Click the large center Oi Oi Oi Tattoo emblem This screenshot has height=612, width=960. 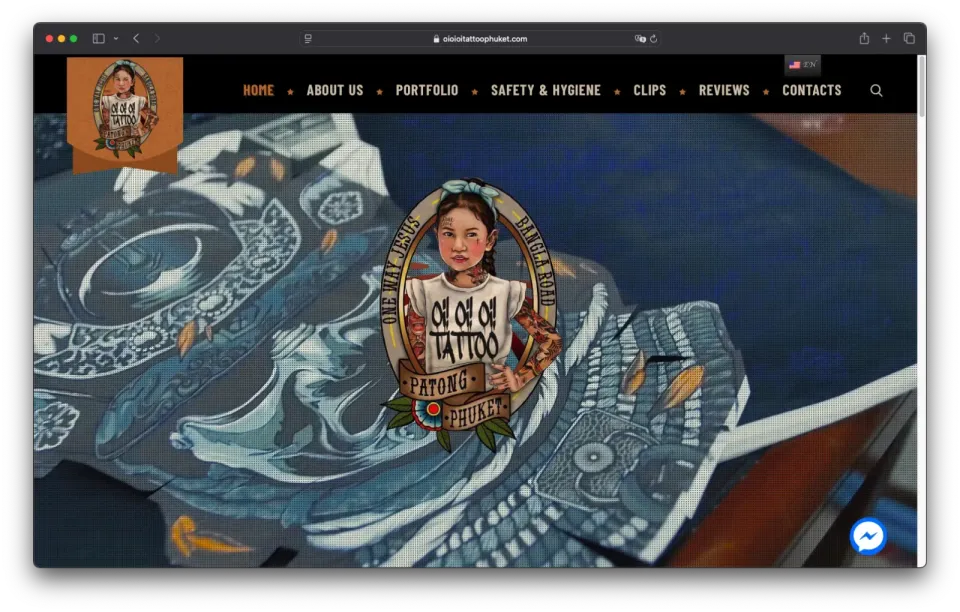[470, 315]
